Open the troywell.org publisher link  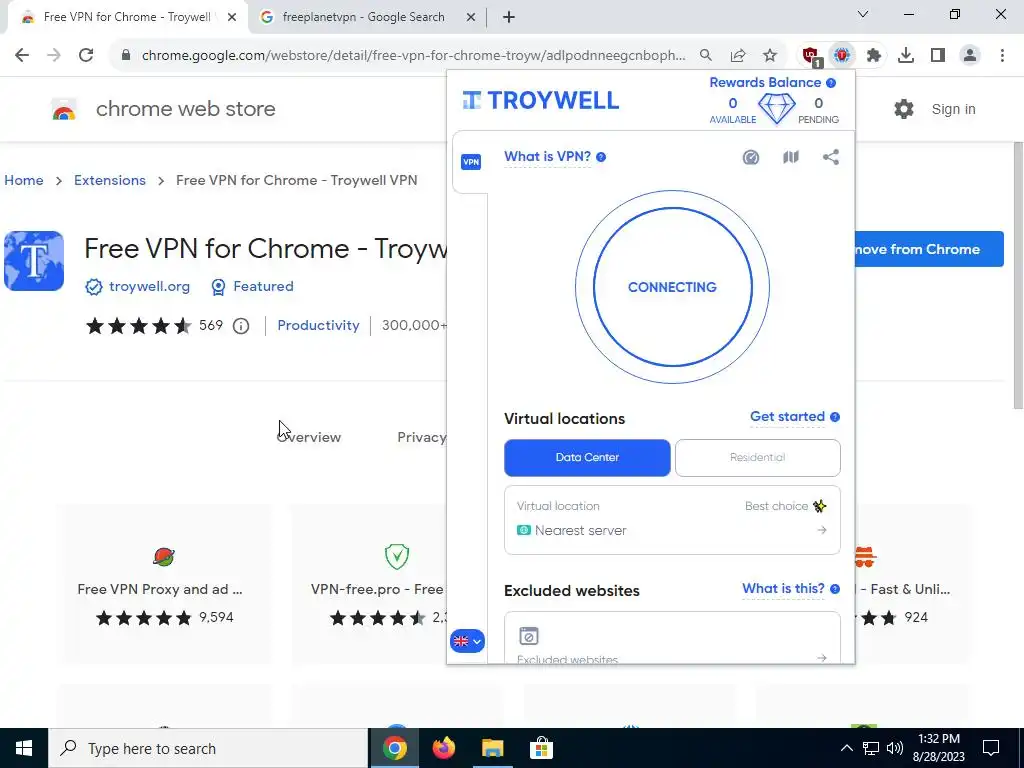149,287
